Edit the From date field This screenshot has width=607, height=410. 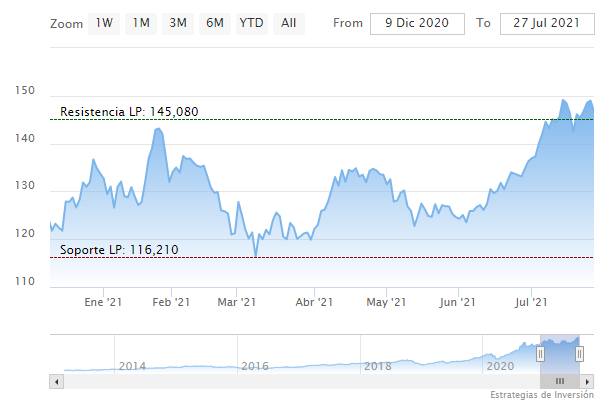coord(417,22)
